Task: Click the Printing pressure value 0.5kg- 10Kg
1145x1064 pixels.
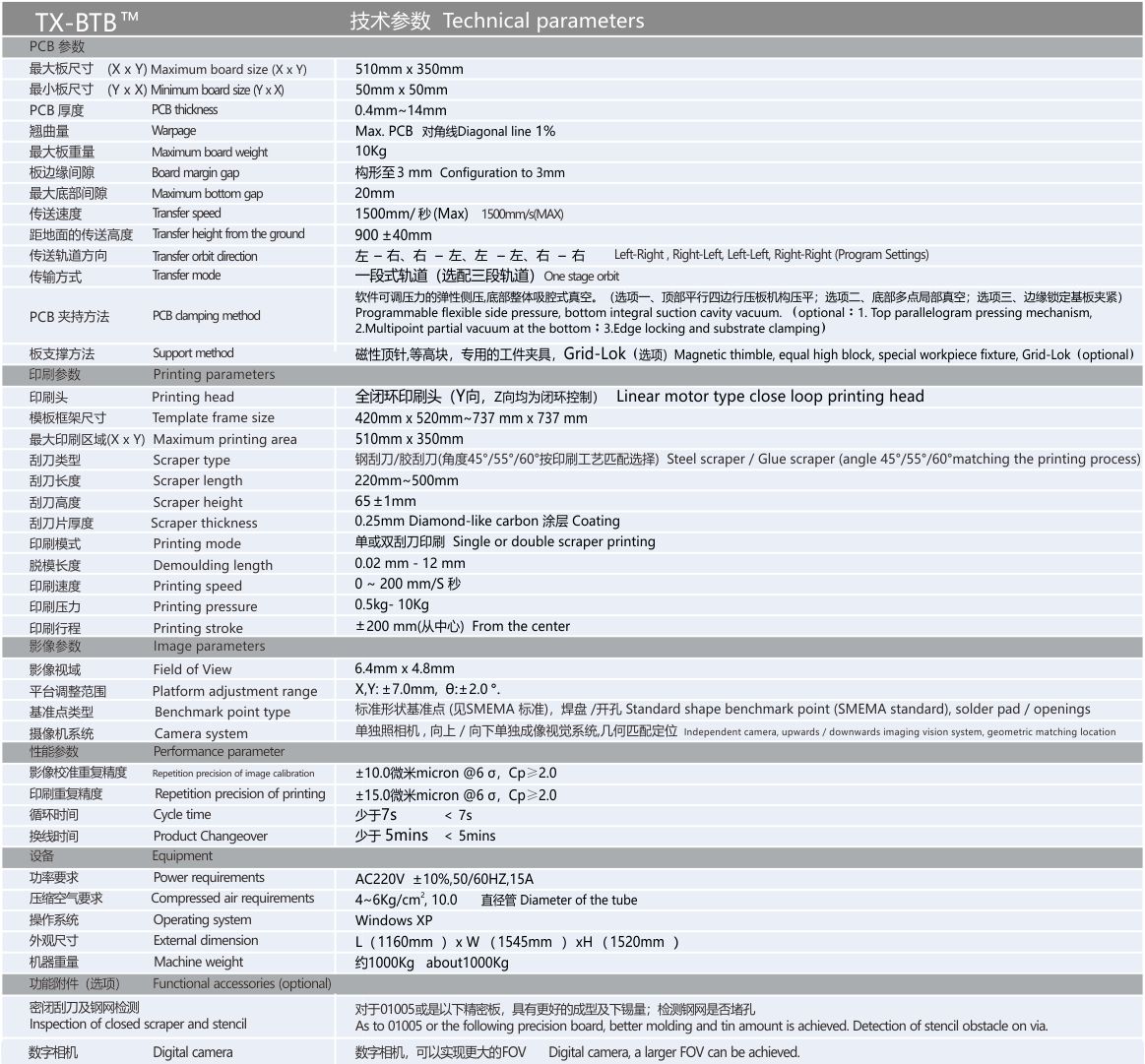Action: point(392,605)
